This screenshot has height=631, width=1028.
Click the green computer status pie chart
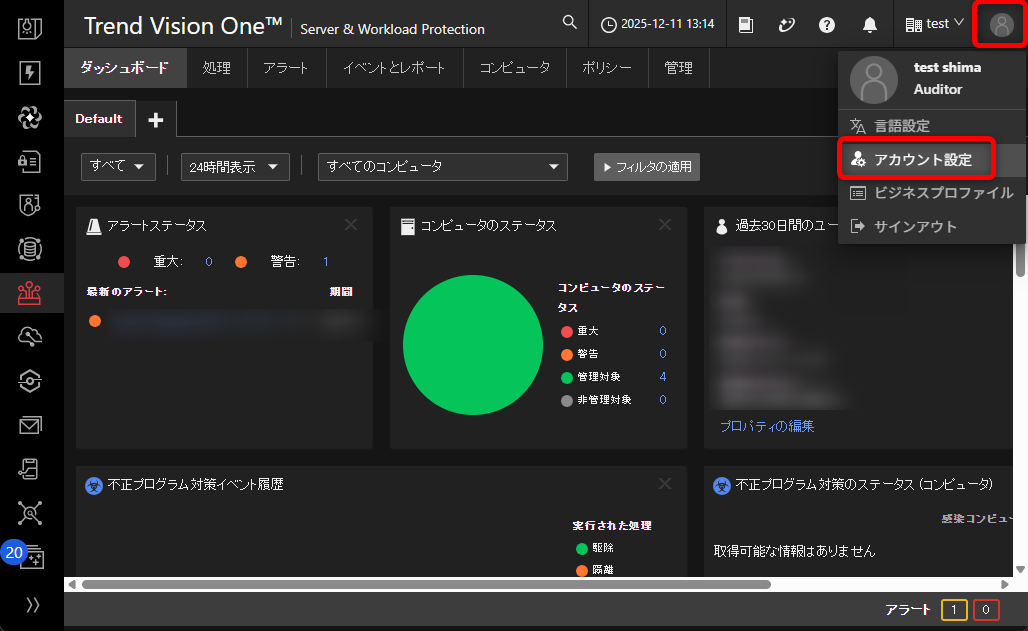pyautogui.click(x=472, y=345)
